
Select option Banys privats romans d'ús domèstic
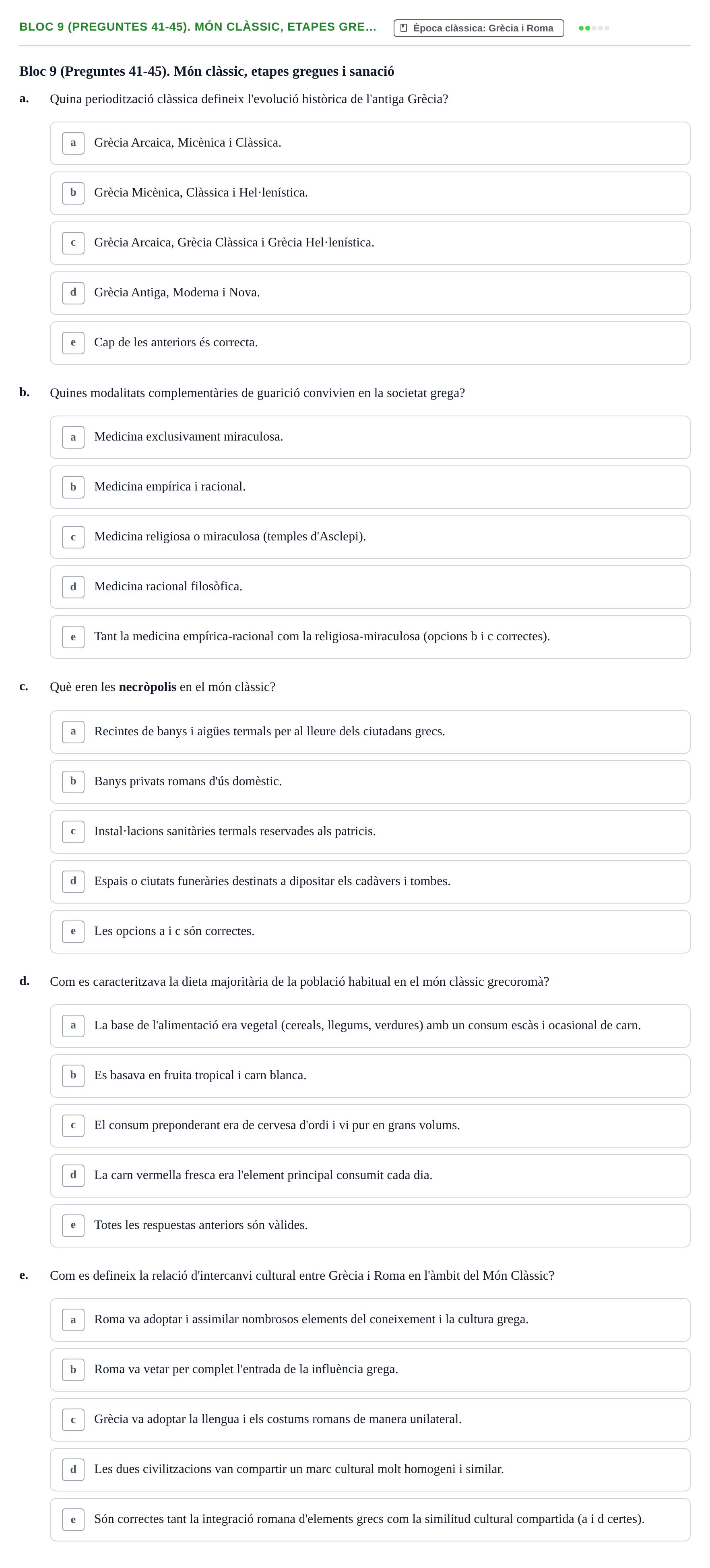coord(370,782)
